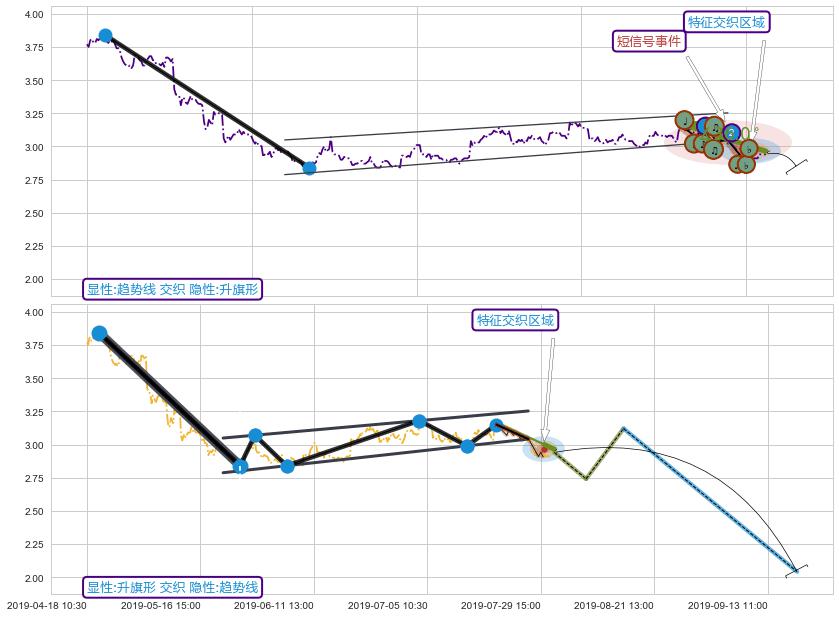This screenshot has height=617, width=839.
Task: Click the flag peak marker near 3.17 in bottom chart
Action: coord(419,422)
